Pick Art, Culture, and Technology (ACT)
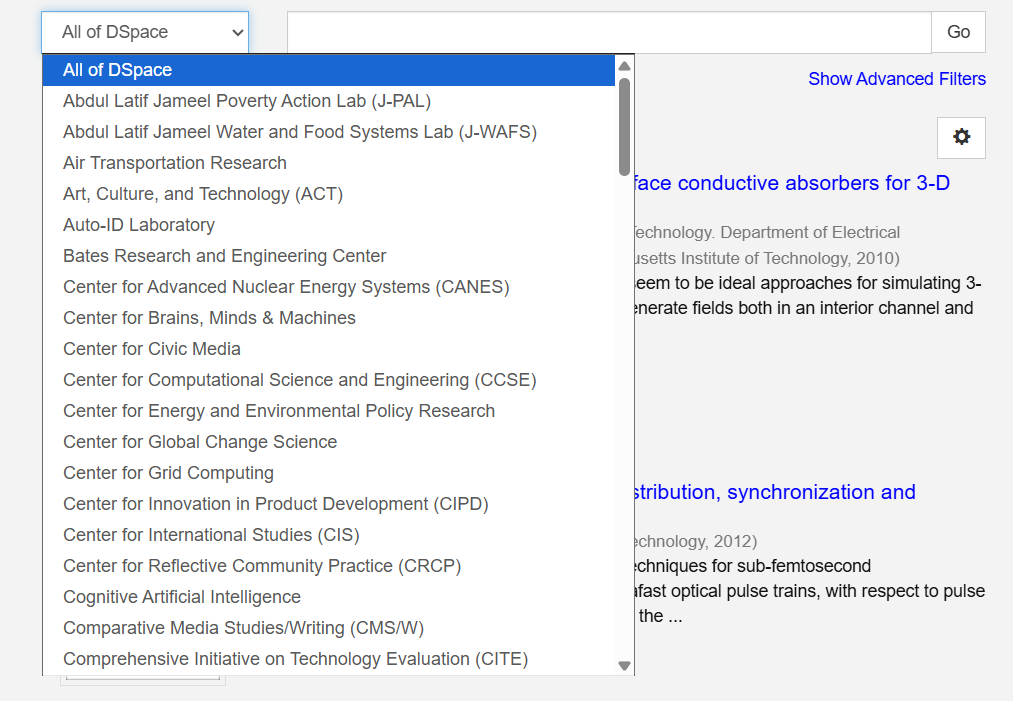Image resolution: width=1013 pixels, height=701 pixels. pos(203,194)
